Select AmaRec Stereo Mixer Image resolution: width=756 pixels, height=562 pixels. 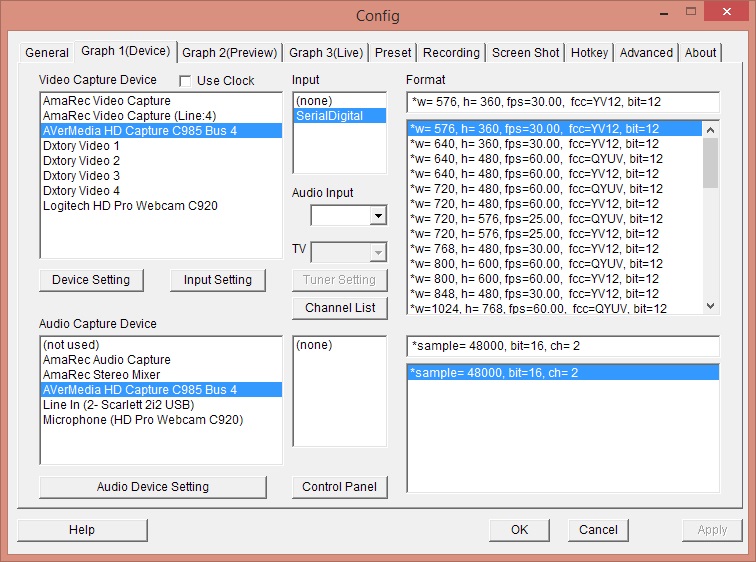[161, 375]
